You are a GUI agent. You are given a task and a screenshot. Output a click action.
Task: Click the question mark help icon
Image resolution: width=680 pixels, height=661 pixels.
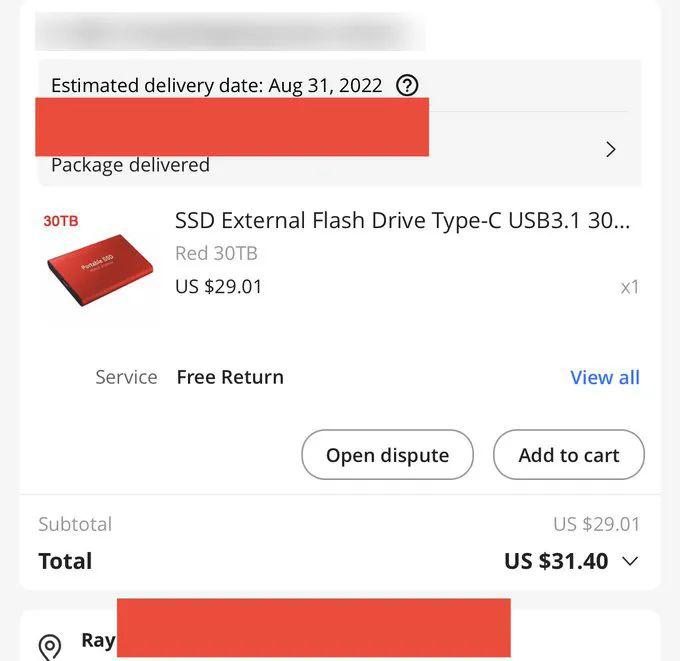tap(407, 85)
